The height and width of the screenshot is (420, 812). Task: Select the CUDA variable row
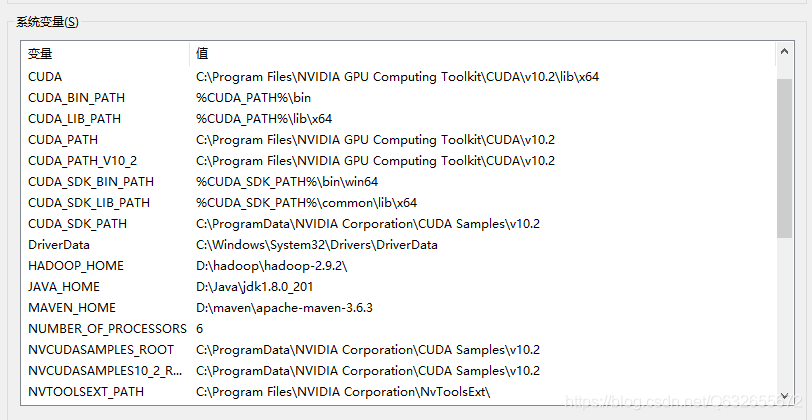click(x=45, y=77)
